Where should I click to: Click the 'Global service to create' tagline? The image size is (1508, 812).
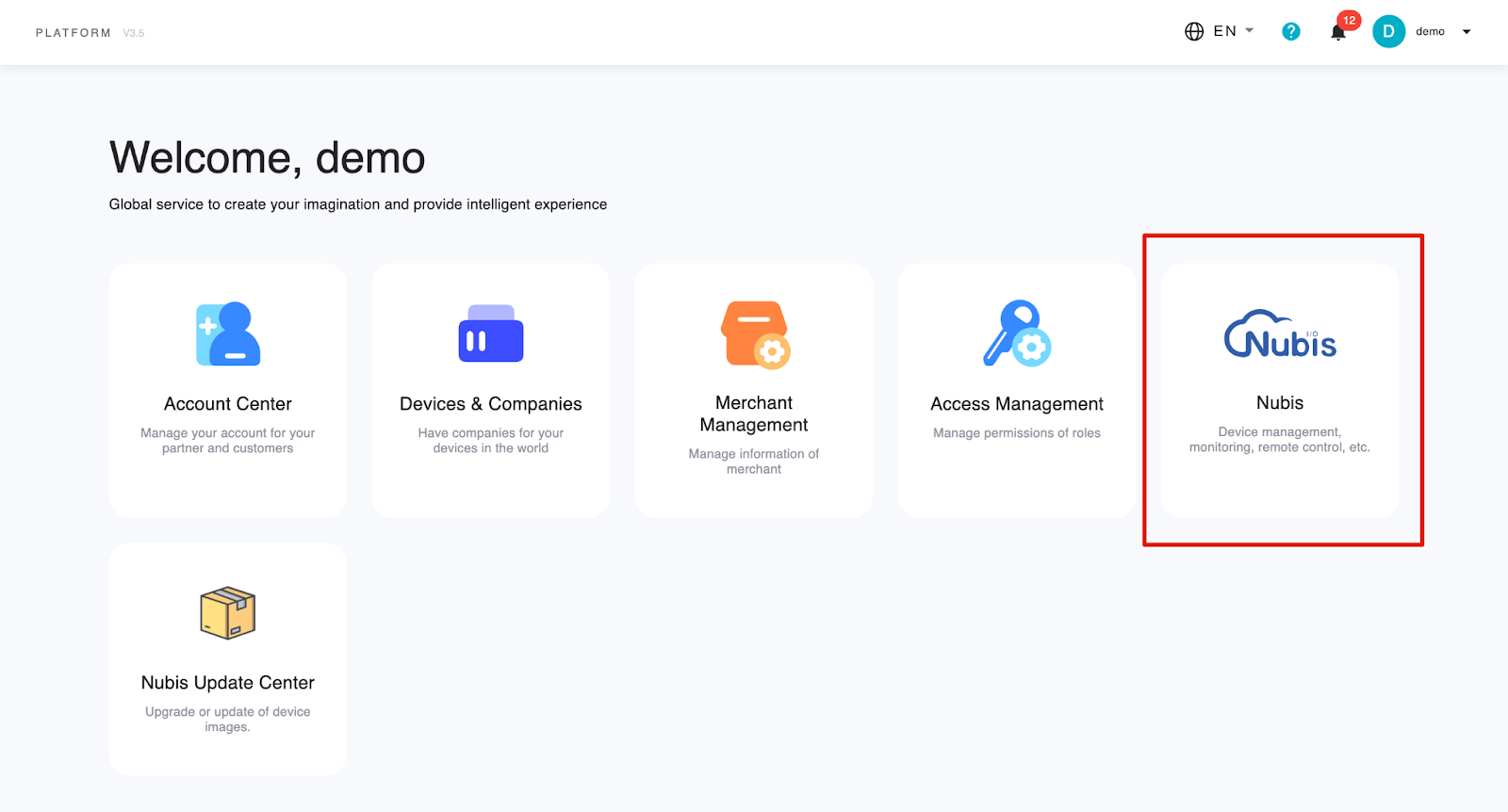tap(358, 204)
